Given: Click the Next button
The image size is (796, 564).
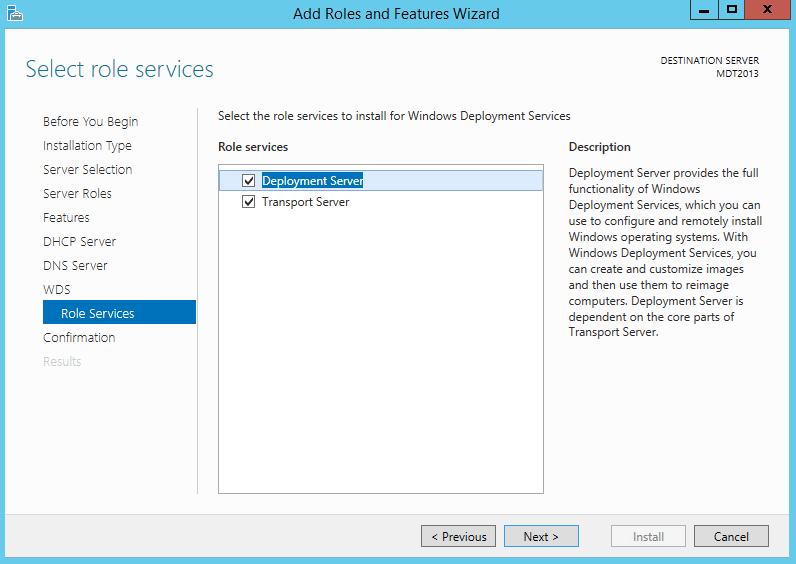Looking at the screenshot, I should (x=541, y=536).
